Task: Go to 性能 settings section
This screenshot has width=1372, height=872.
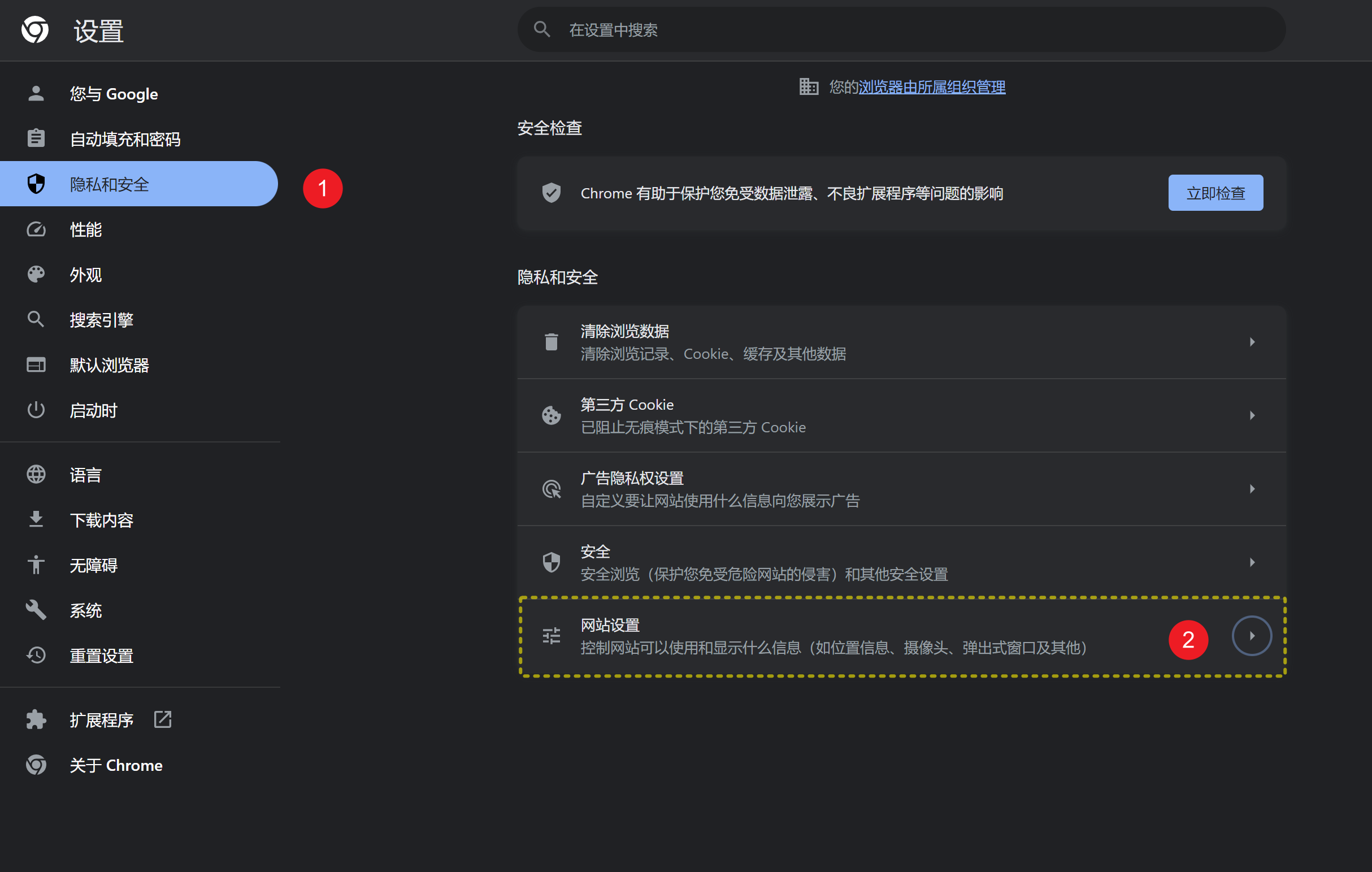Action: [x=85, y=229]
